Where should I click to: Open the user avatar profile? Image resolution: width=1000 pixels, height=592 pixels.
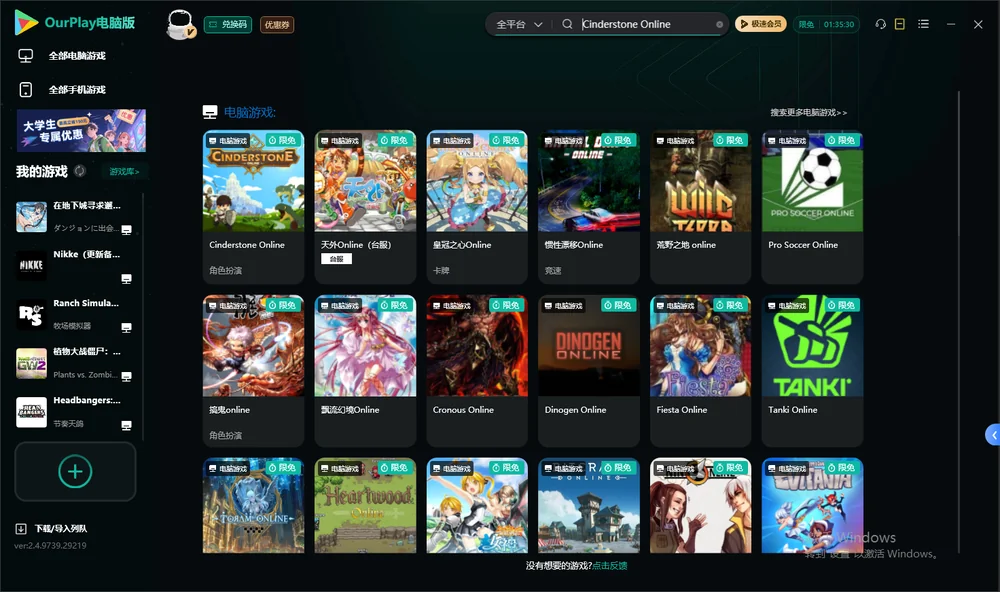[180, 24]
